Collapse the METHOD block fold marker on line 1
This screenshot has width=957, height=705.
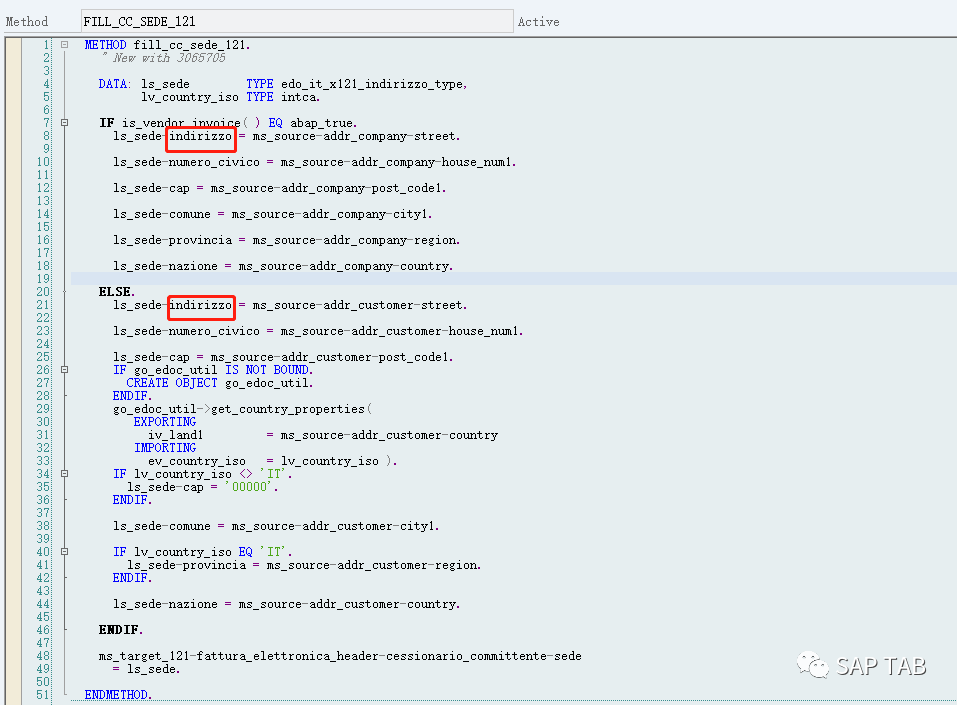coord(64,45)
